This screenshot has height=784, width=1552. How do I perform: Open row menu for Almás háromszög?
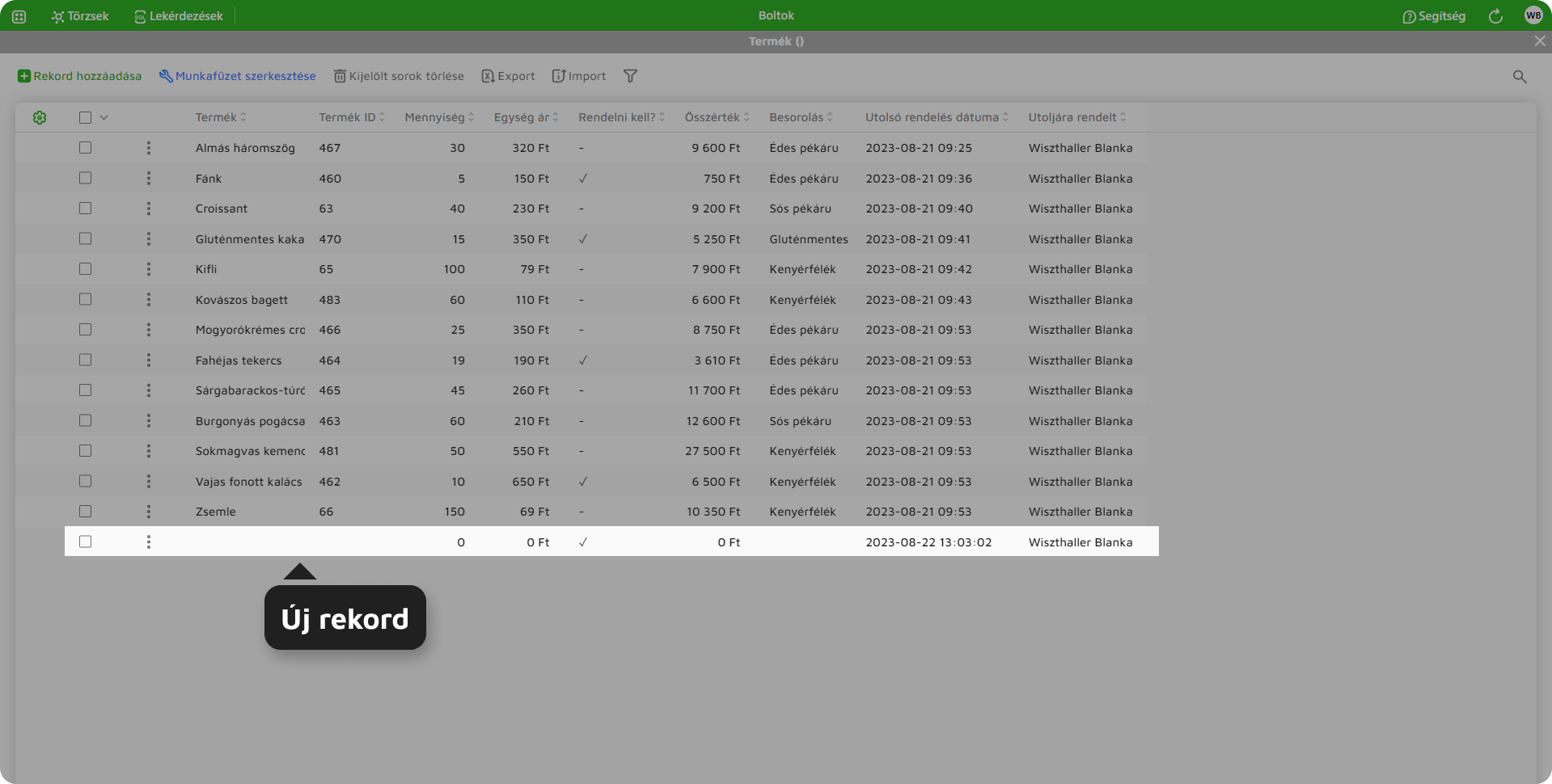pyautogui.click(x=149, y=148)
